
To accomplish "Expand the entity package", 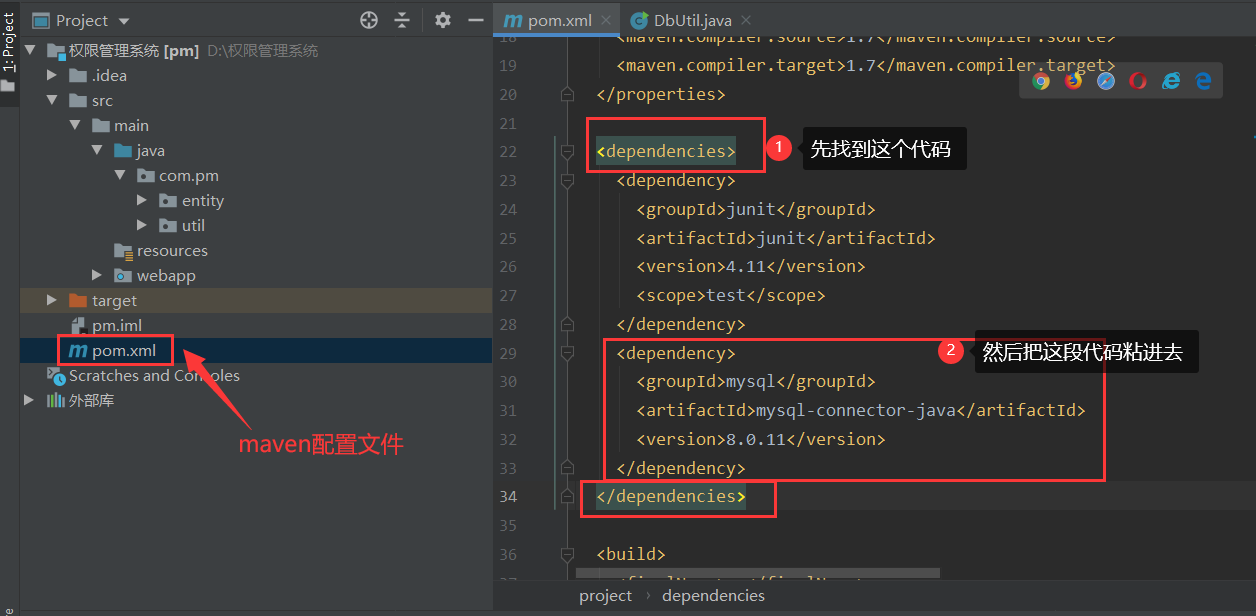I will pyautogui.click(x=142, y=200).
